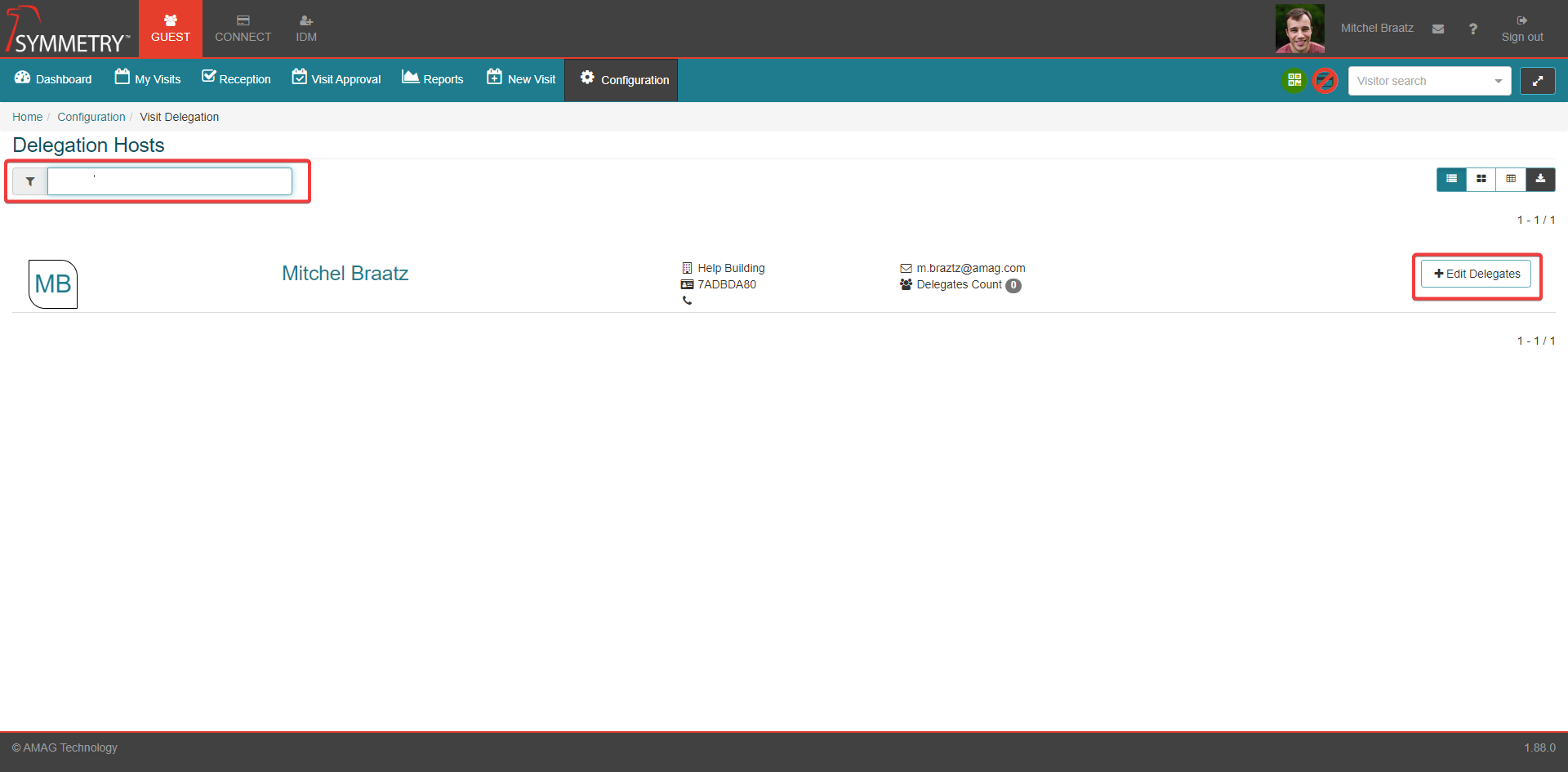Click the filter funnel icon

30,181
